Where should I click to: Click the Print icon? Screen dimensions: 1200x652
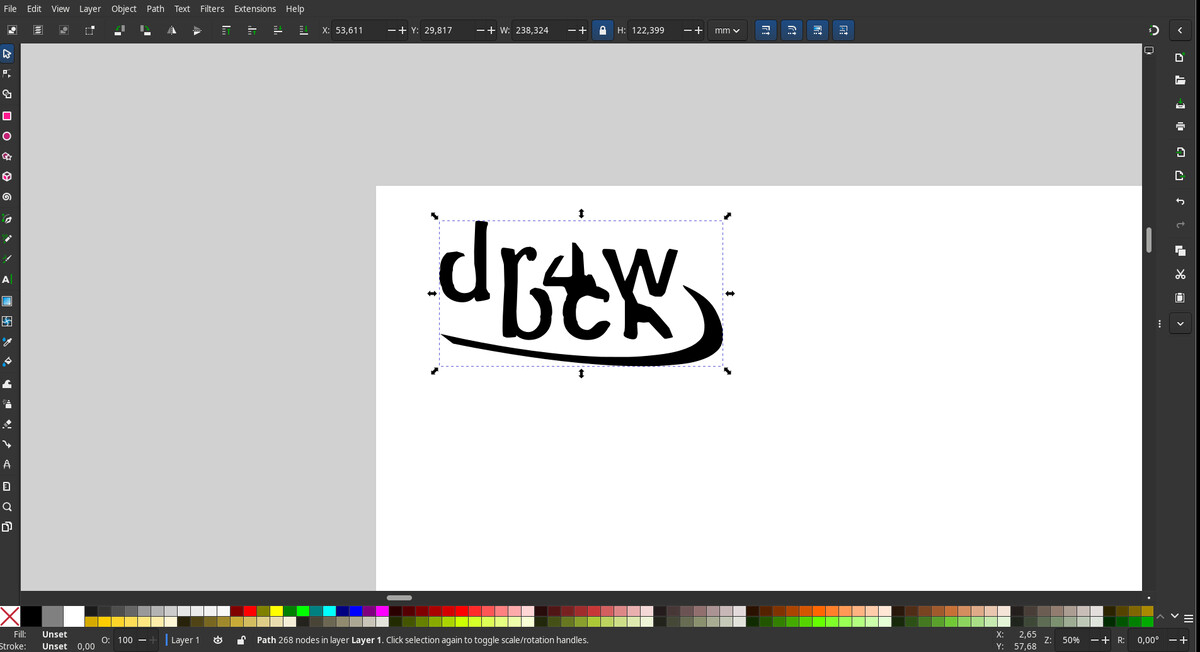[1180, 127]
